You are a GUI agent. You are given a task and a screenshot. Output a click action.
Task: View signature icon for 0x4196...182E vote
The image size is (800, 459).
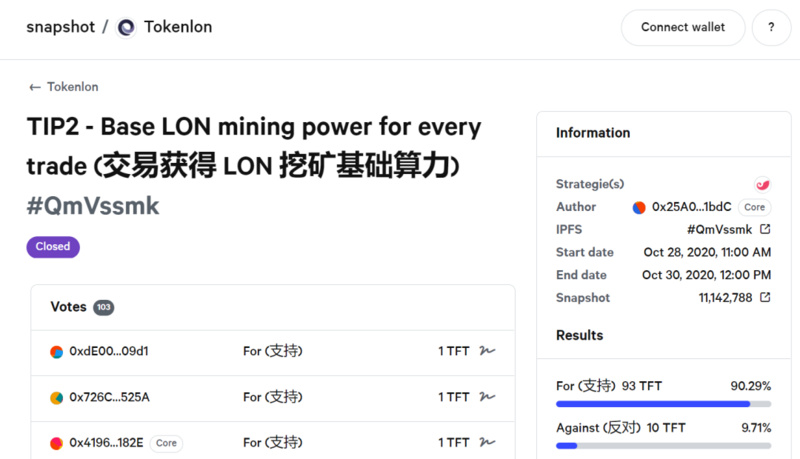click(x=487, y=442)
